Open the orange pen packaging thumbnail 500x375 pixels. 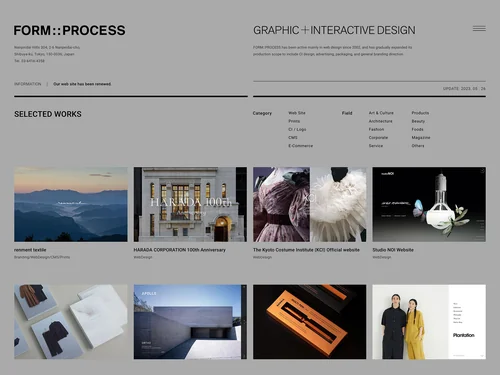[x=310, y=322]
